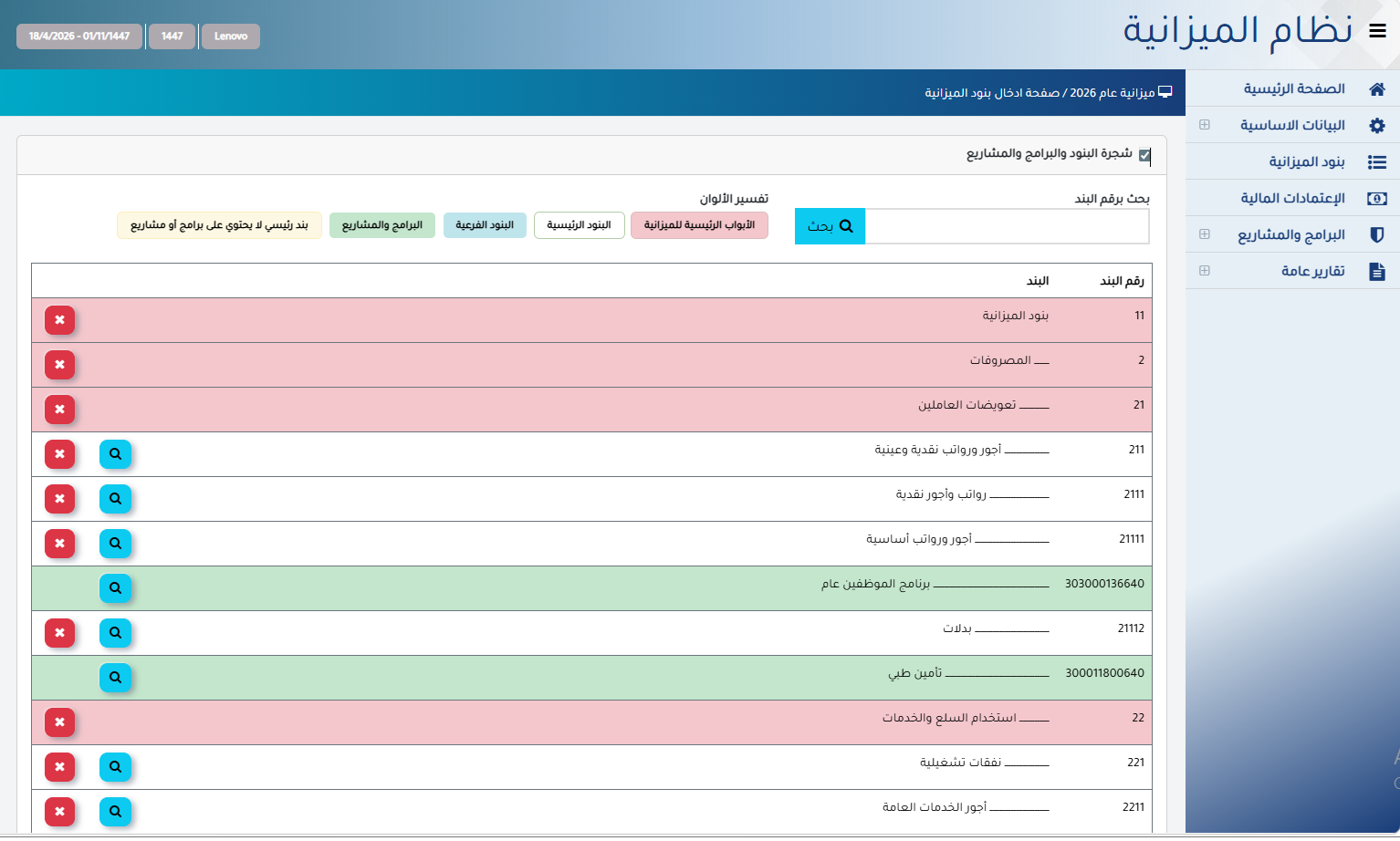This screenshot has height=841, width=1400.
Task: Click the home icon for الصفحة الرئيسية
Action: click(1377, 88)
